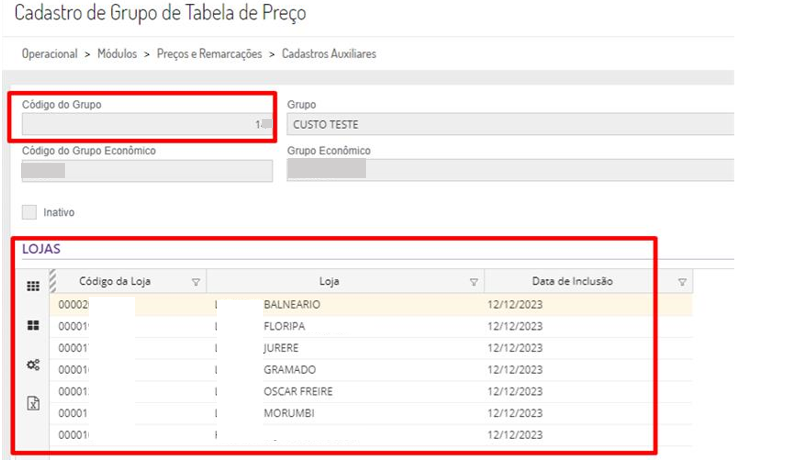
Task: Open the grid settings gears icon
Action: pos(33,365)
